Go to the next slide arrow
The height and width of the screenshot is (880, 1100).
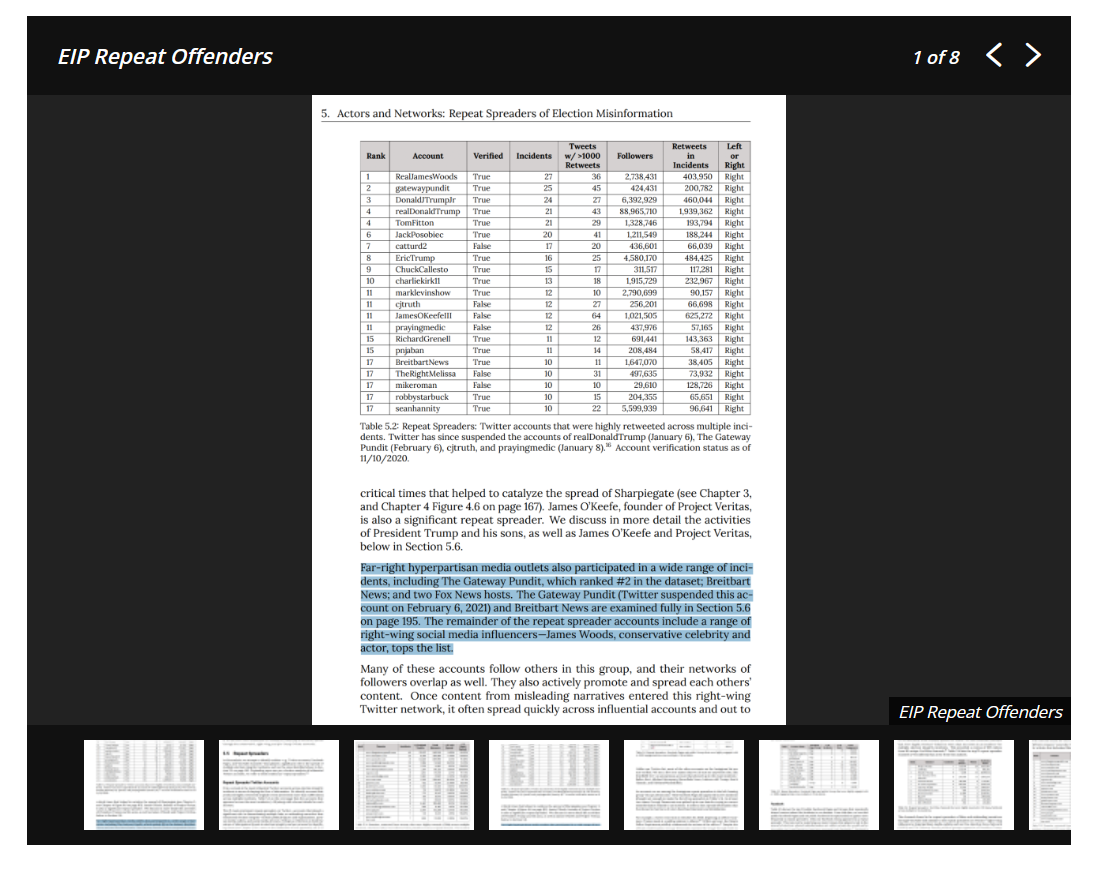tap(1033, 55)
